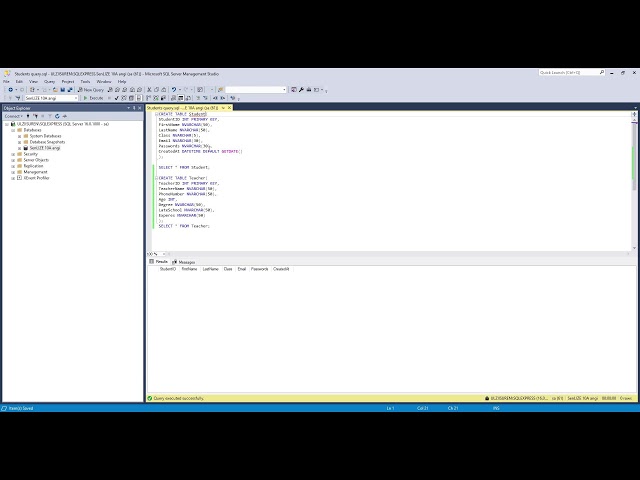Switch to the Messages tab

point(184,262)
